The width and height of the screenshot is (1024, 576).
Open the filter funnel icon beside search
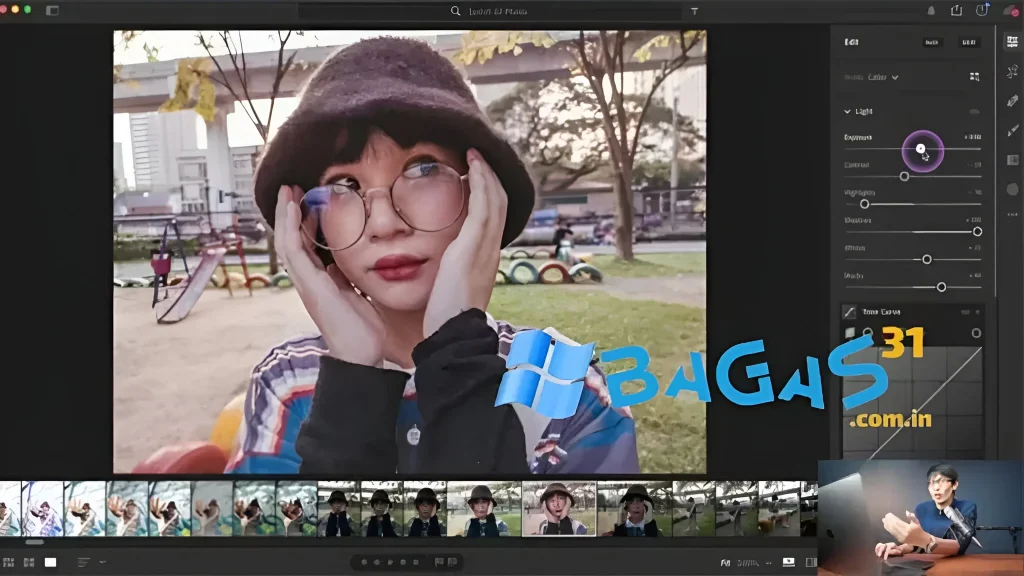pos(694,11)
